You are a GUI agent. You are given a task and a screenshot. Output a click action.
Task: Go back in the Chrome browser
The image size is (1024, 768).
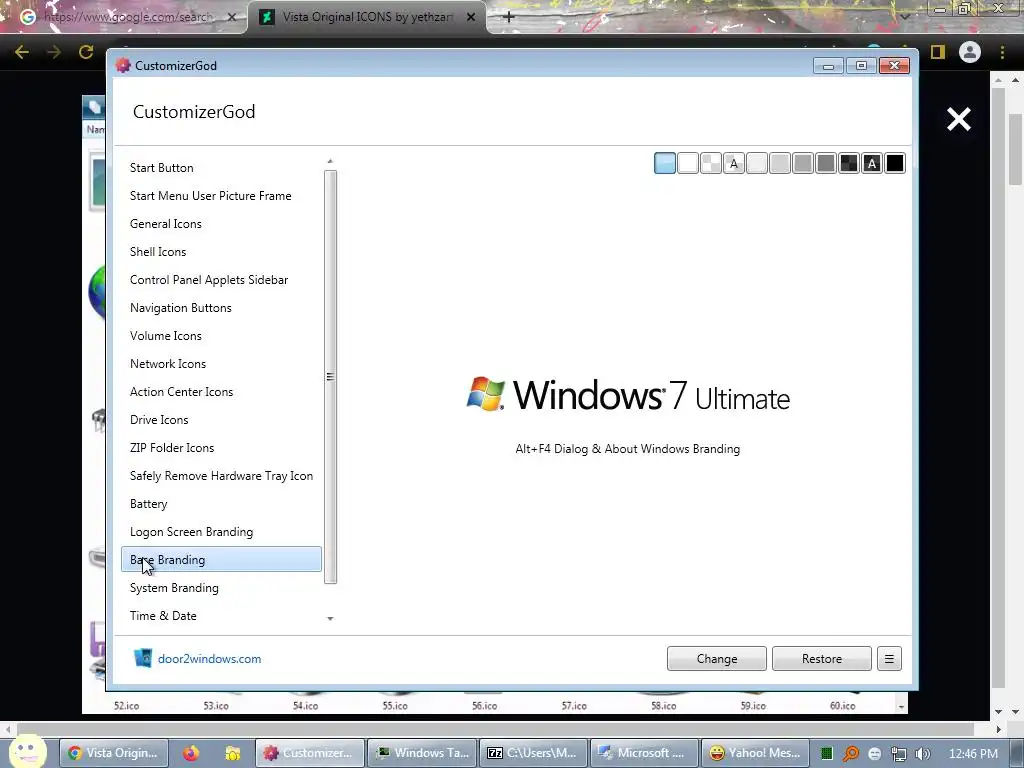(22, 52)
